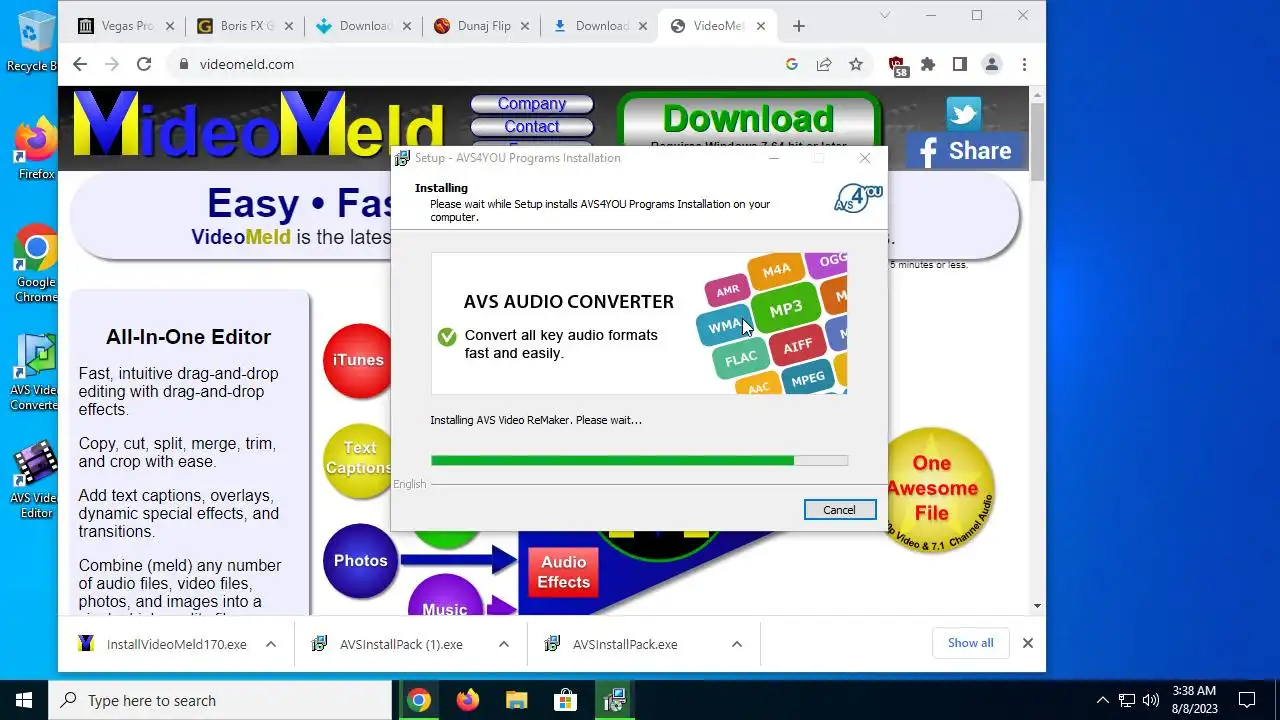1280x720 pixels.
Task: Click the Type here to search box
Action: [220, 700]
